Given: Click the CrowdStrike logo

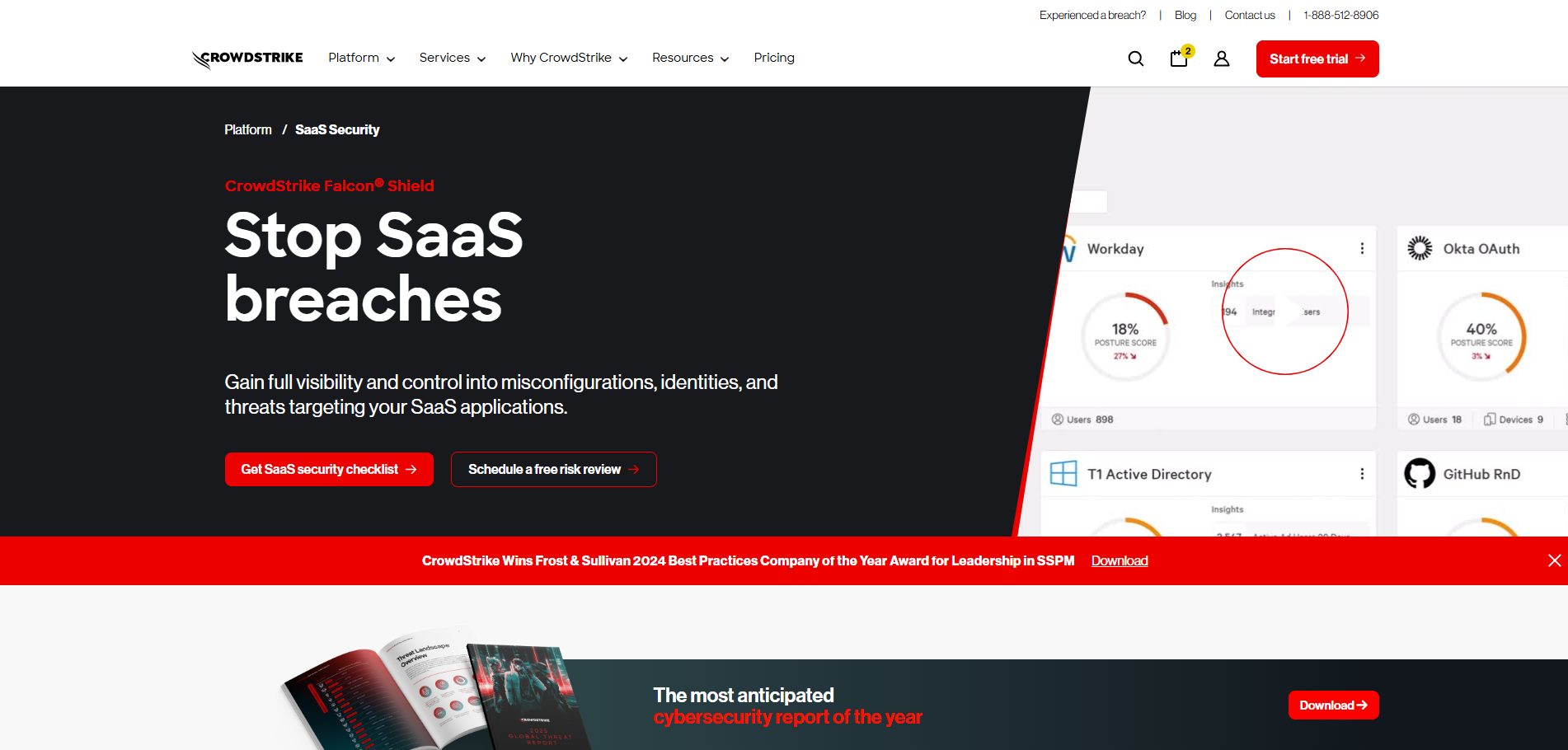Looking at the screenshot, I should tap(247, 59).
